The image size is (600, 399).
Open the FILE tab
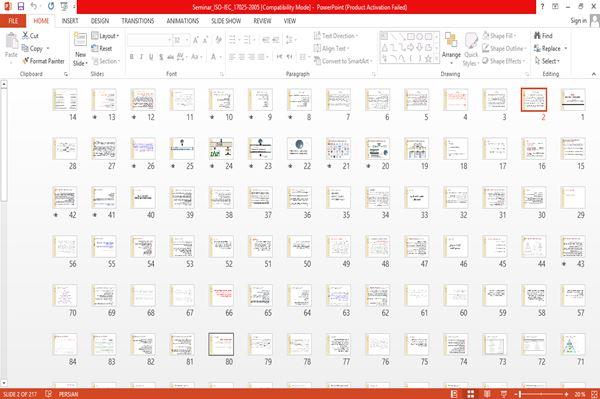pyautogui.click(x=13, y=21)
